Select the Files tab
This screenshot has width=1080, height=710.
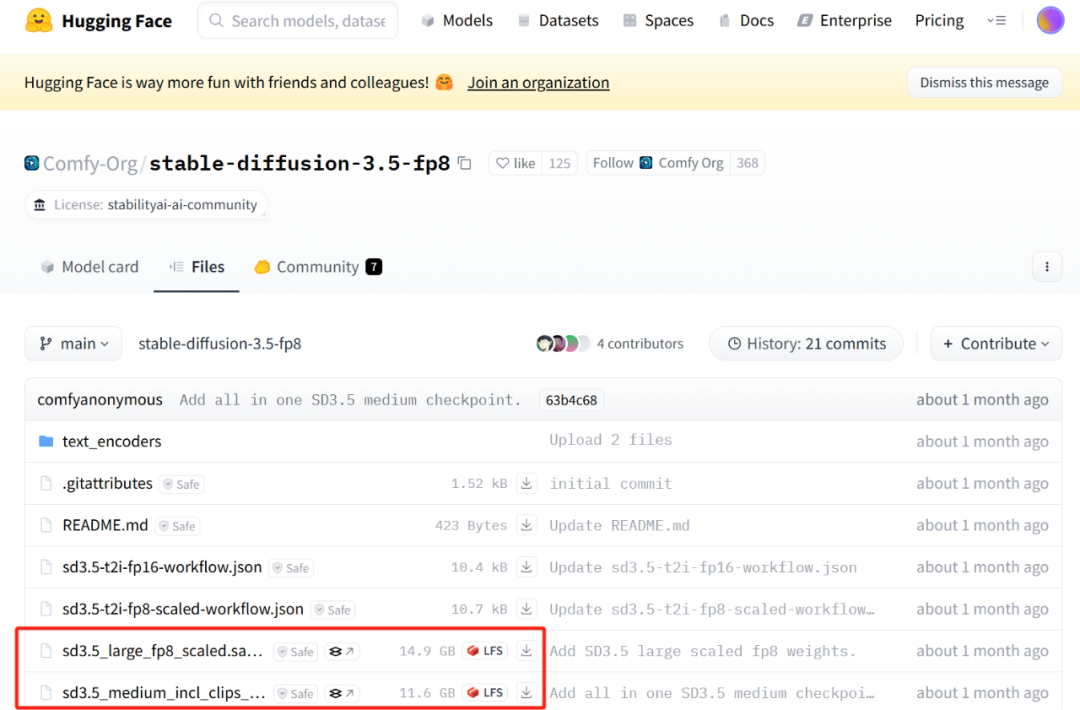pos(197,267)
